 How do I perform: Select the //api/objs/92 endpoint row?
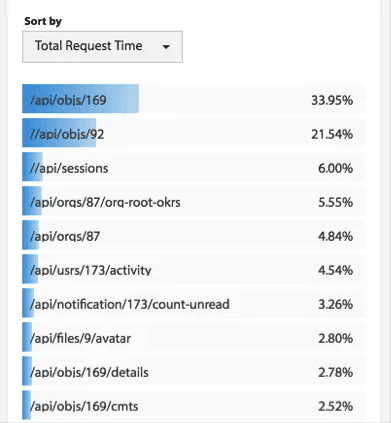coord(194,133)
